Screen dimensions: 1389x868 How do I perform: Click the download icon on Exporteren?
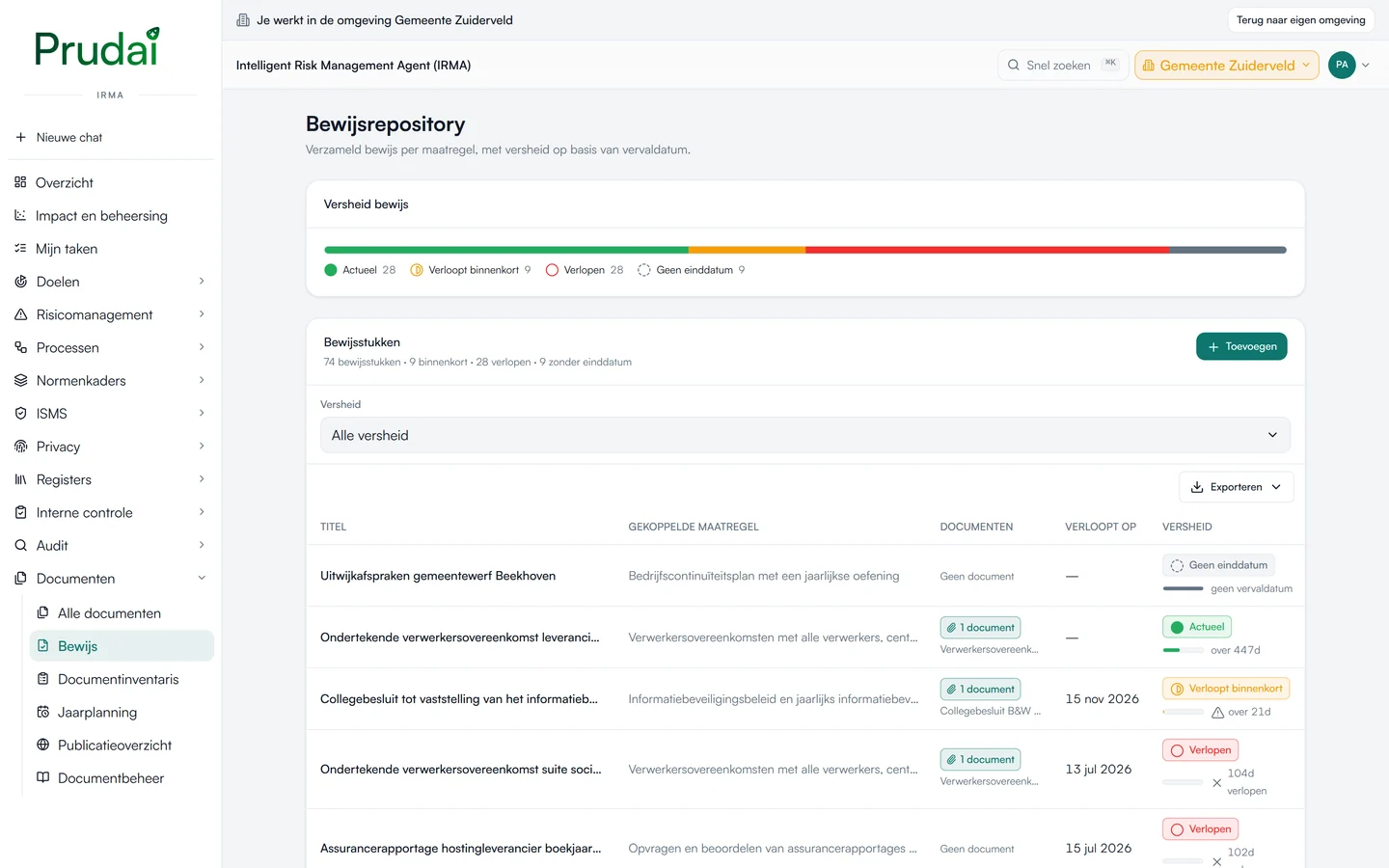(1197, 487)
